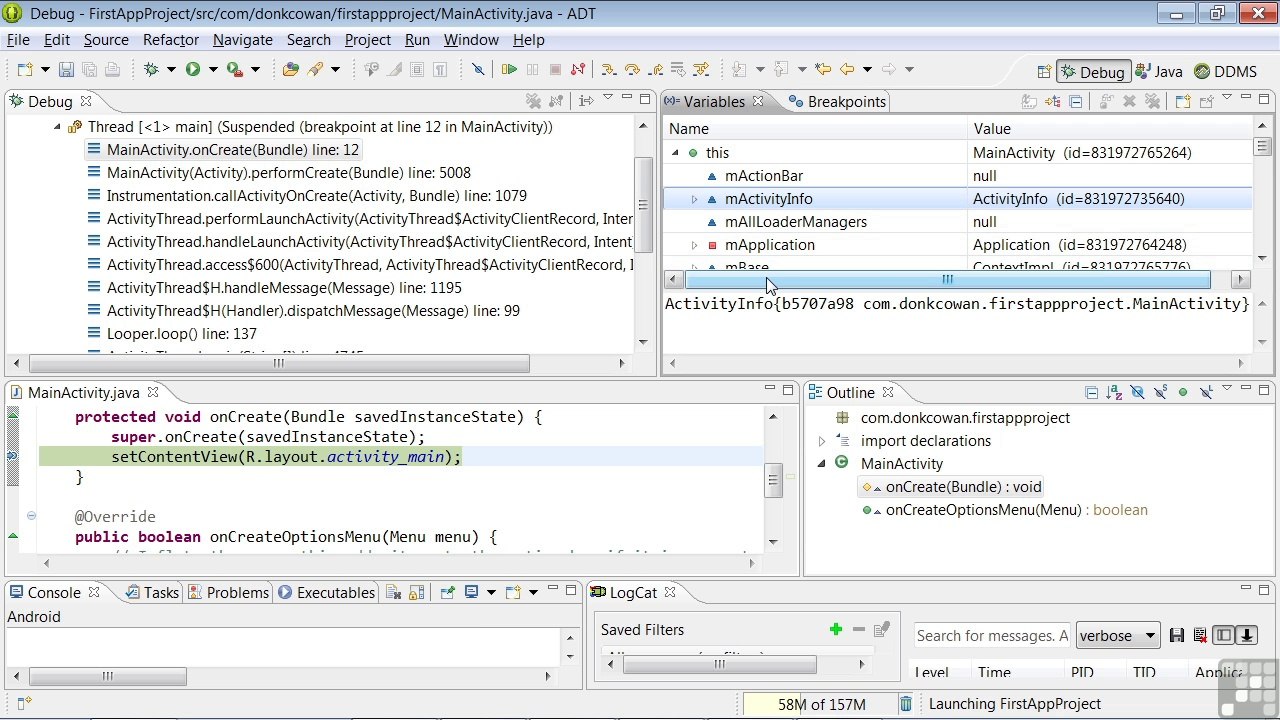Run garbage collector via trash can icon
The image size is (1280, 720).
905,704
